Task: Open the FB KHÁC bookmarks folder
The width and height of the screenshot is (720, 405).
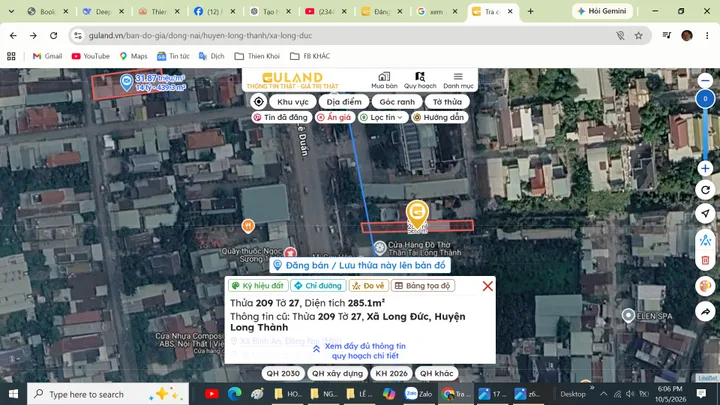Action: click(310, 56)
